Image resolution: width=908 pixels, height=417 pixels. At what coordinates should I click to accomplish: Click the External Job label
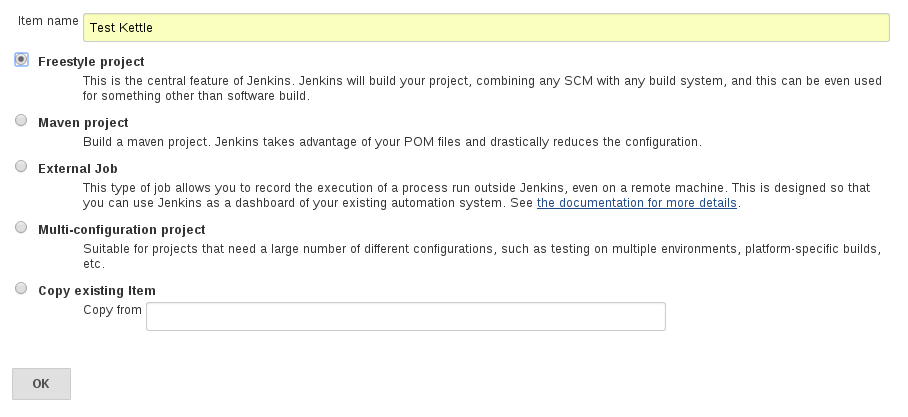pos(78,169)
